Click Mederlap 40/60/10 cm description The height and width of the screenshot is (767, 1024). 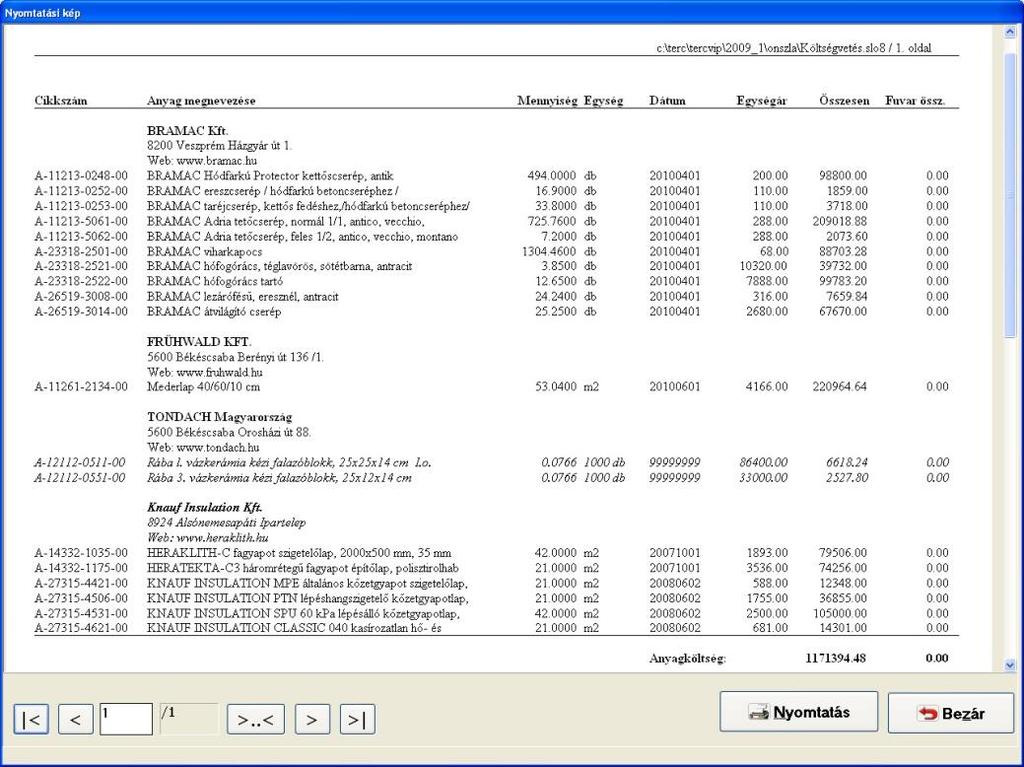(203, 387)
